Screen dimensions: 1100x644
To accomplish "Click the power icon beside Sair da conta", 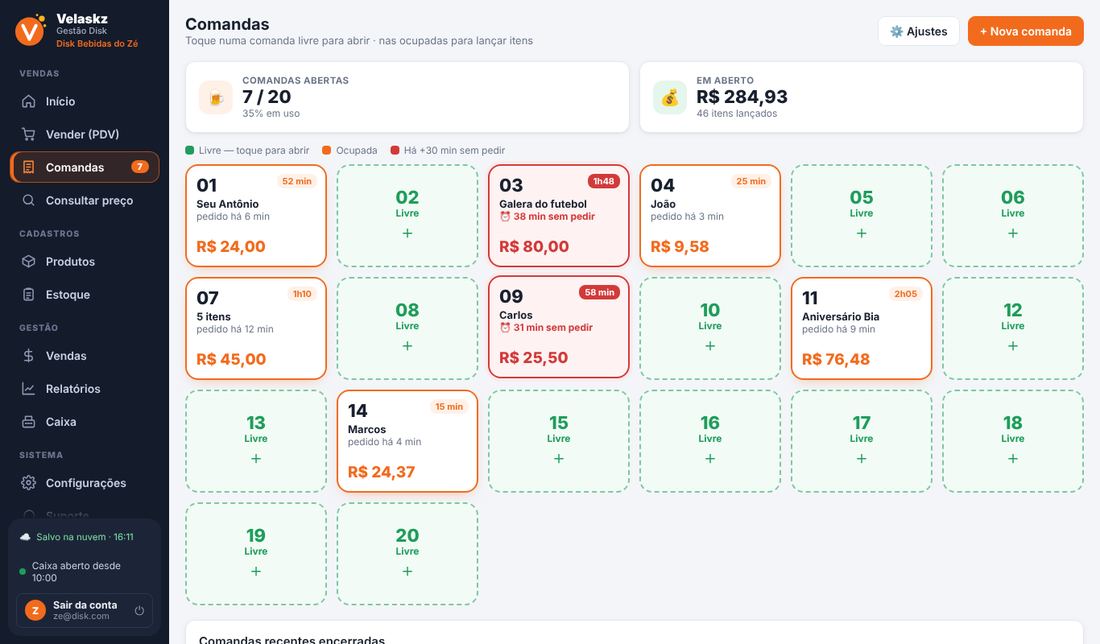I will (139, 610).
